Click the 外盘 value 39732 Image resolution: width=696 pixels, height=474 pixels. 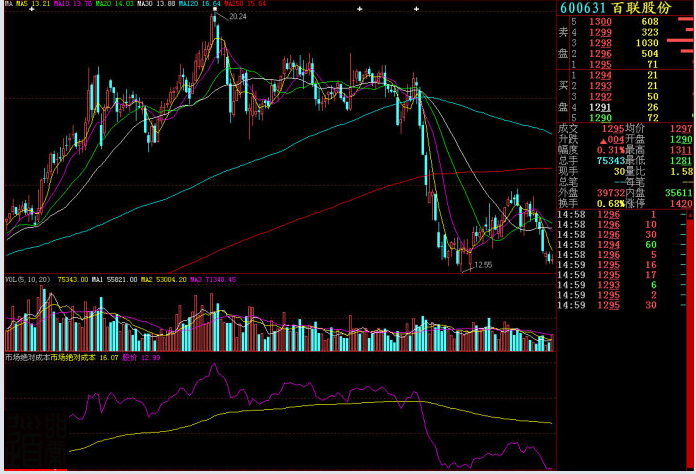click(x=611, y=193)
